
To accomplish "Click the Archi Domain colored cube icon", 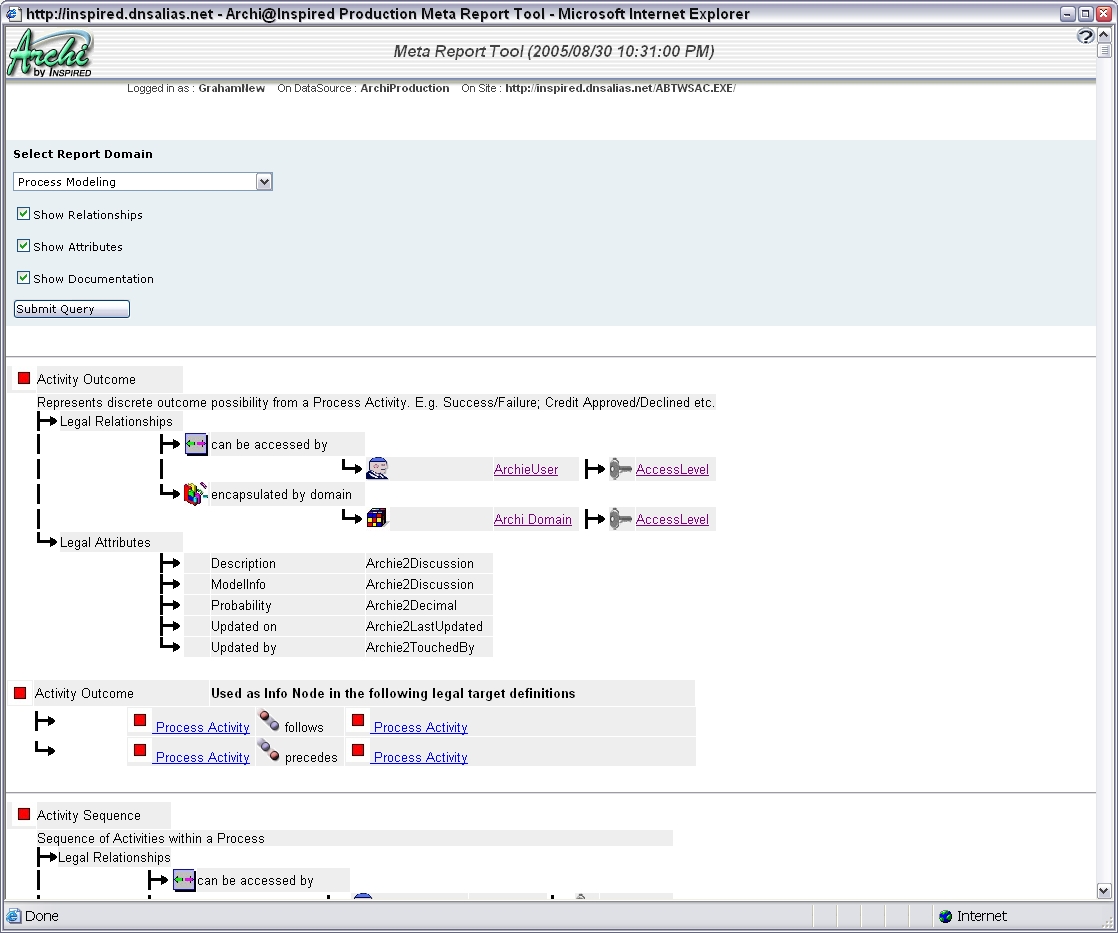I will tap(377, 518).
